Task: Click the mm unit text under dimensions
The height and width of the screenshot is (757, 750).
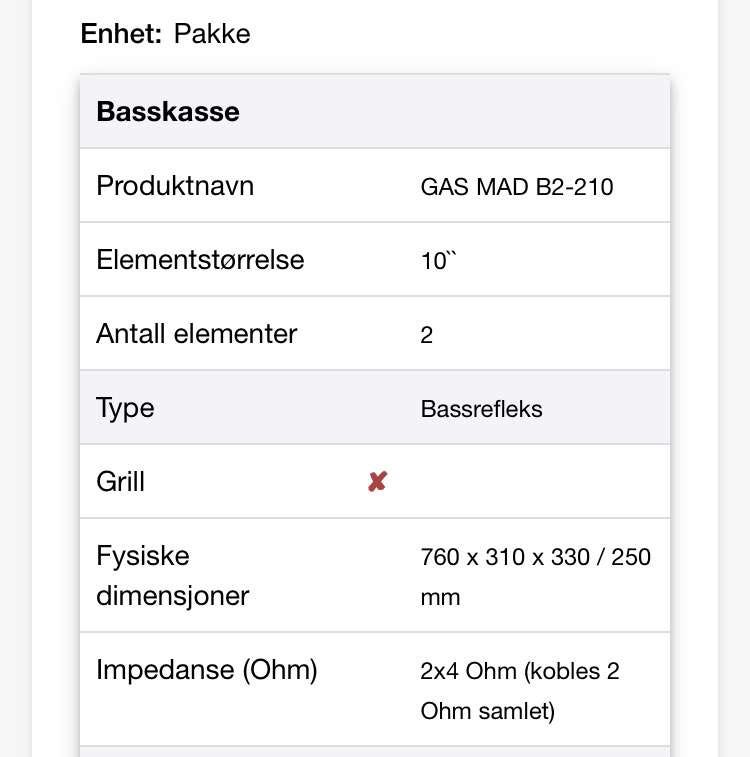Action: [x=440, y=598]
